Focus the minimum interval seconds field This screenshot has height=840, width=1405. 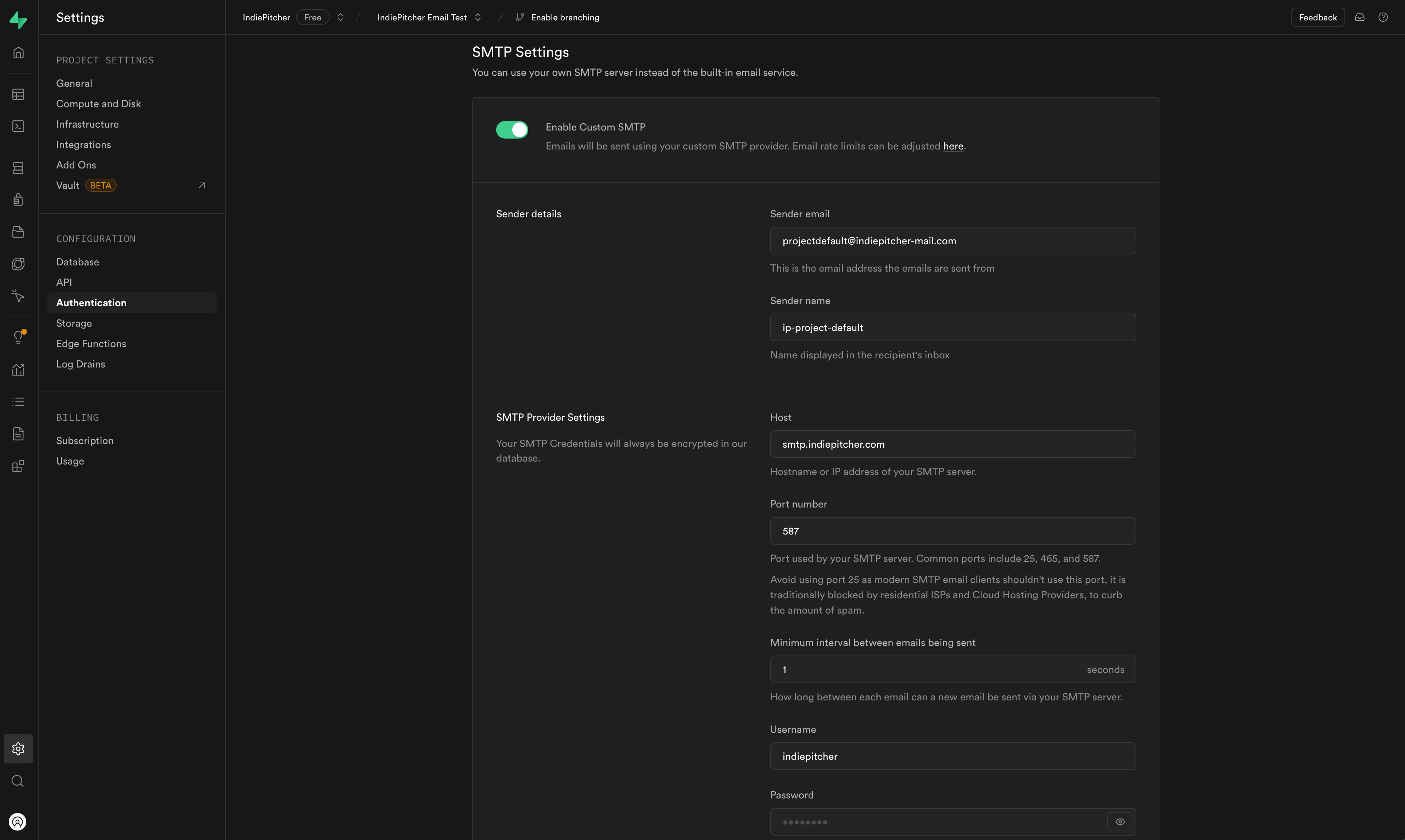[953, 670]
